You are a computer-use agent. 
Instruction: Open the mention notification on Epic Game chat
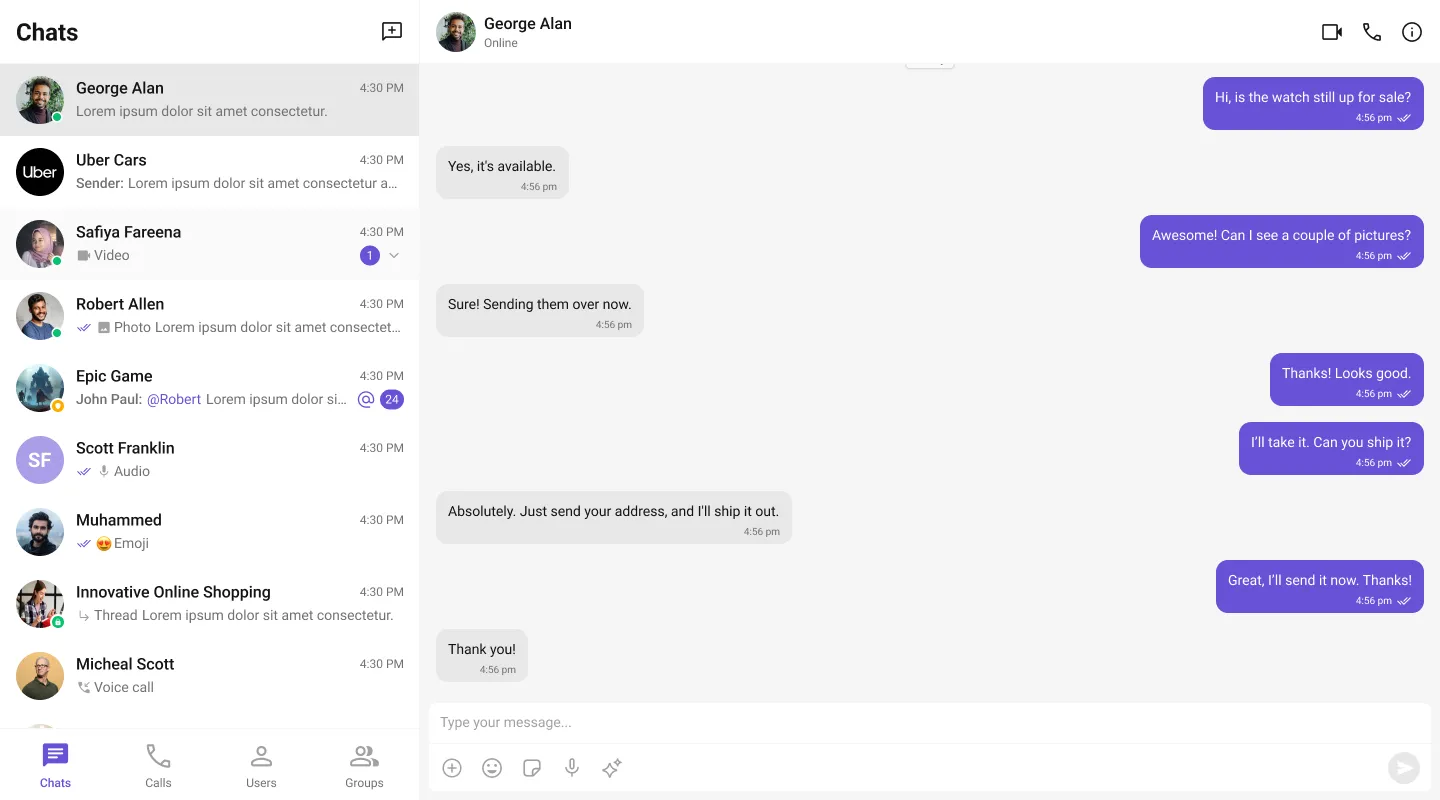[x=366, y=399]
